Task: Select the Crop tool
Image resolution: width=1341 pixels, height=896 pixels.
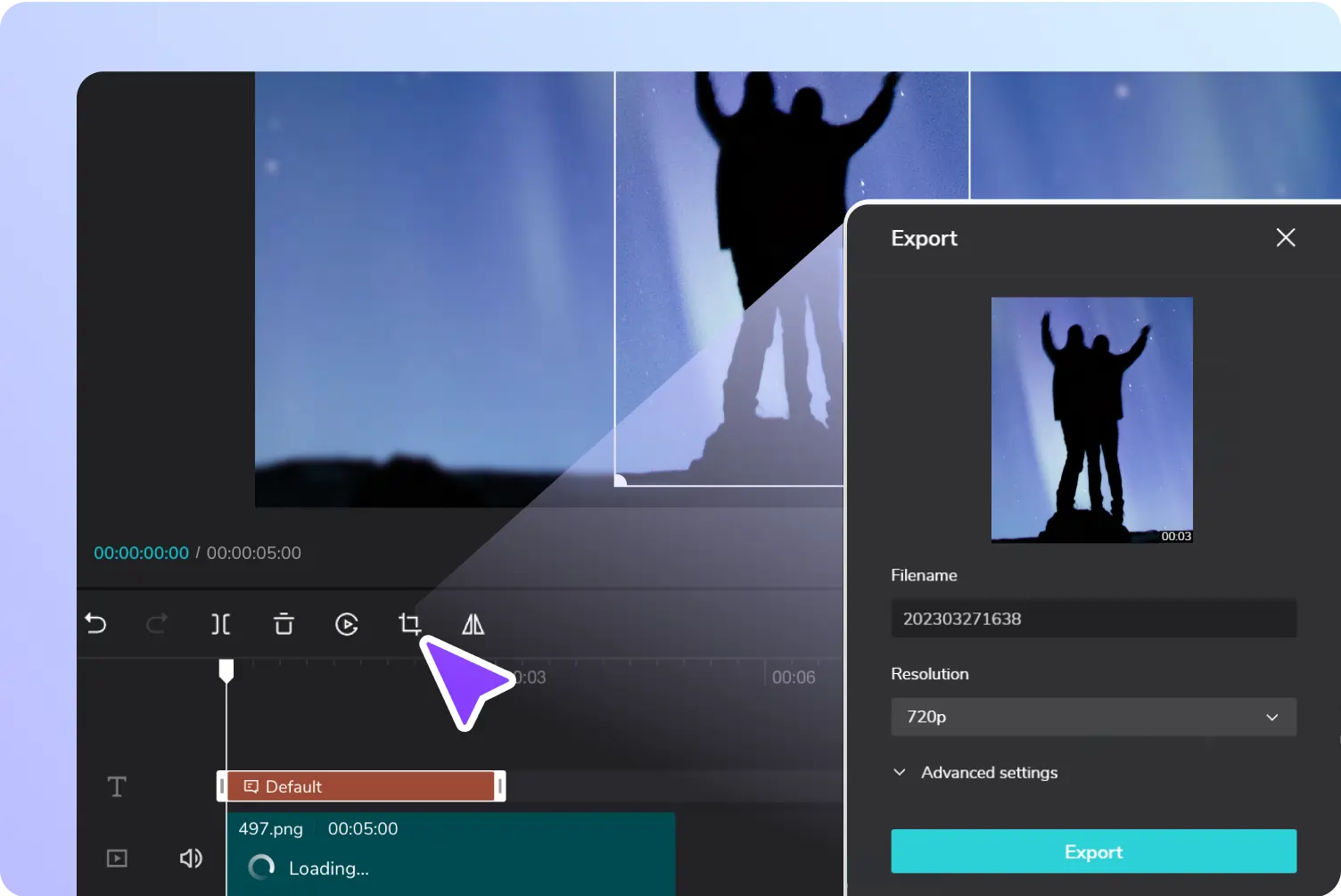Action: click(409, 624)
